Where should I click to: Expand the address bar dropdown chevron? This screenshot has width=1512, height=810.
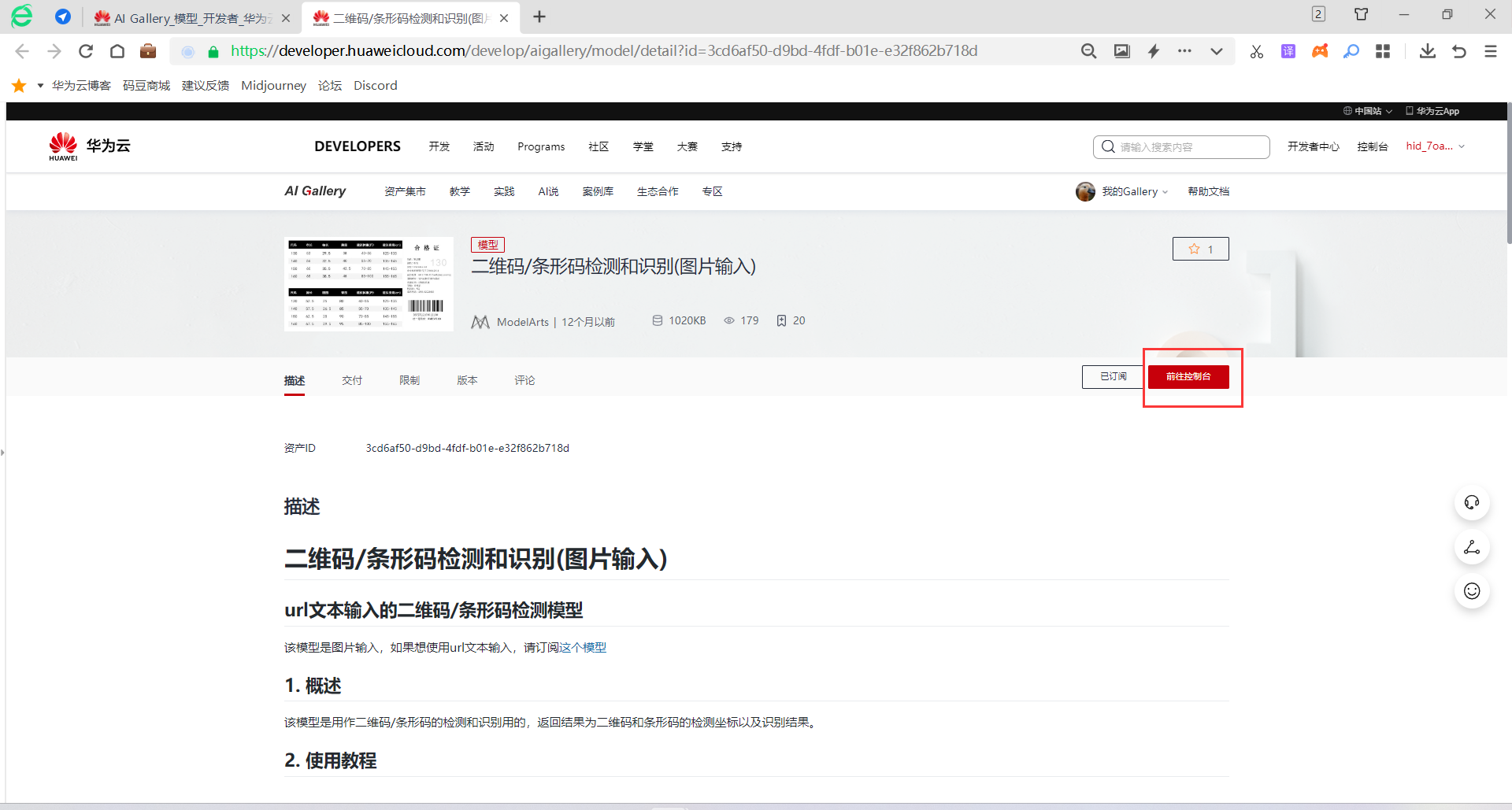[1217, 51]
